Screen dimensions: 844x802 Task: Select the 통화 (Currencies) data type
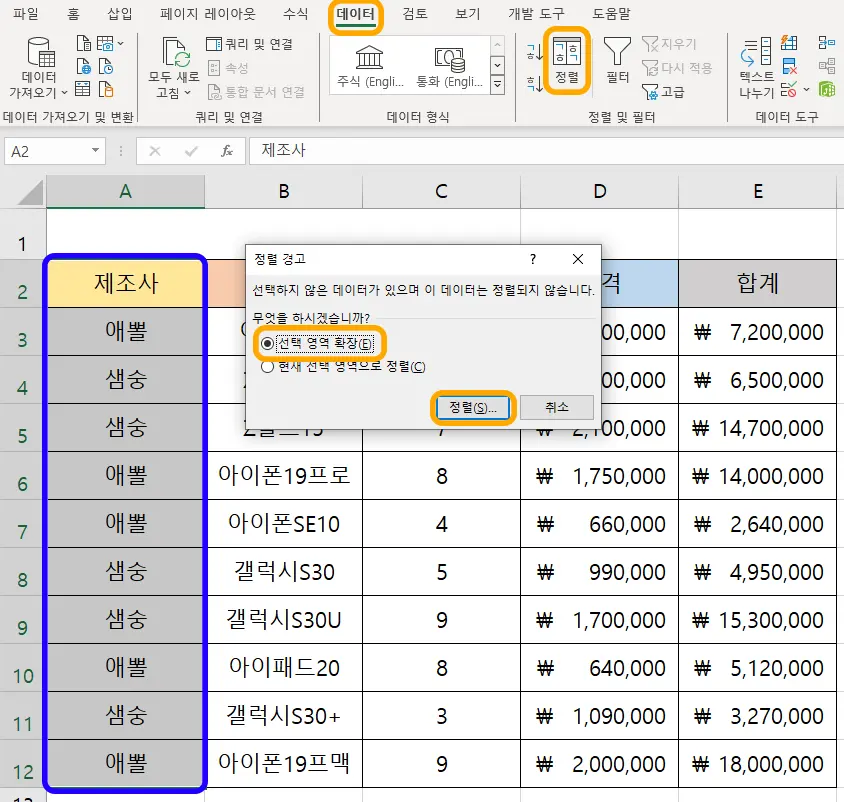[x=449, y=66]
